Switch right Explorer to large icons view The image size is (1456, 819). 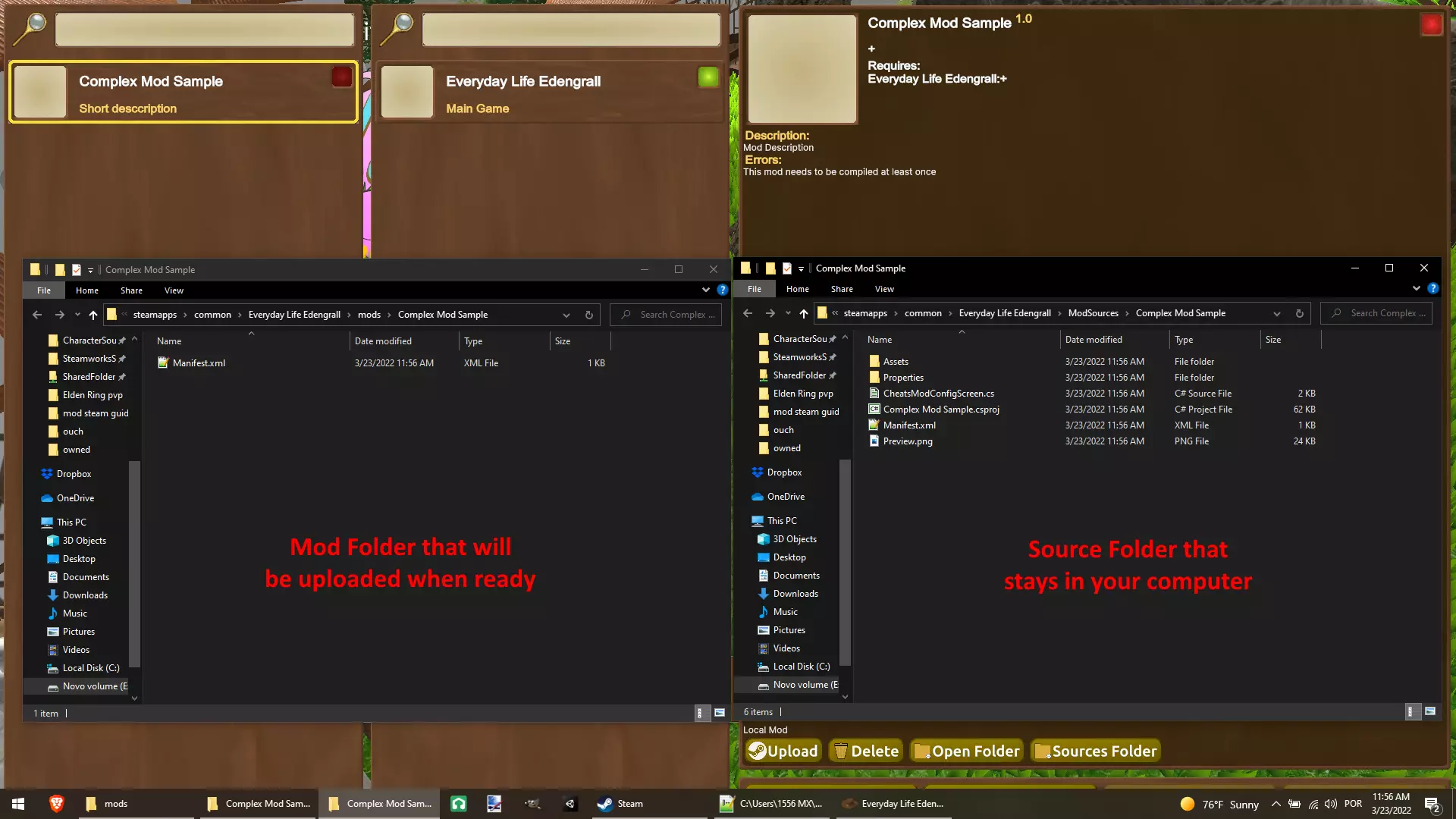(x=1430, y=711)
